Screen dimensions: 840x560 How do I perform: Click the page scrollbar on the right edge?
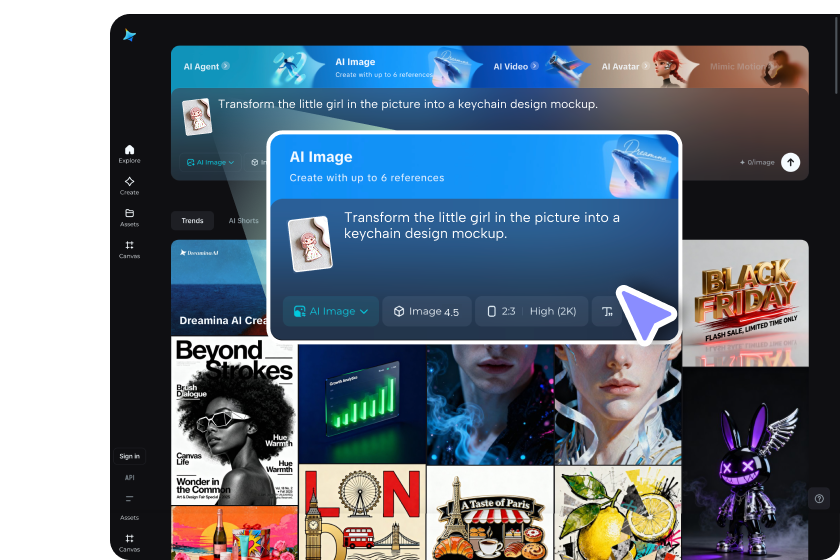(x=836, y=58)
